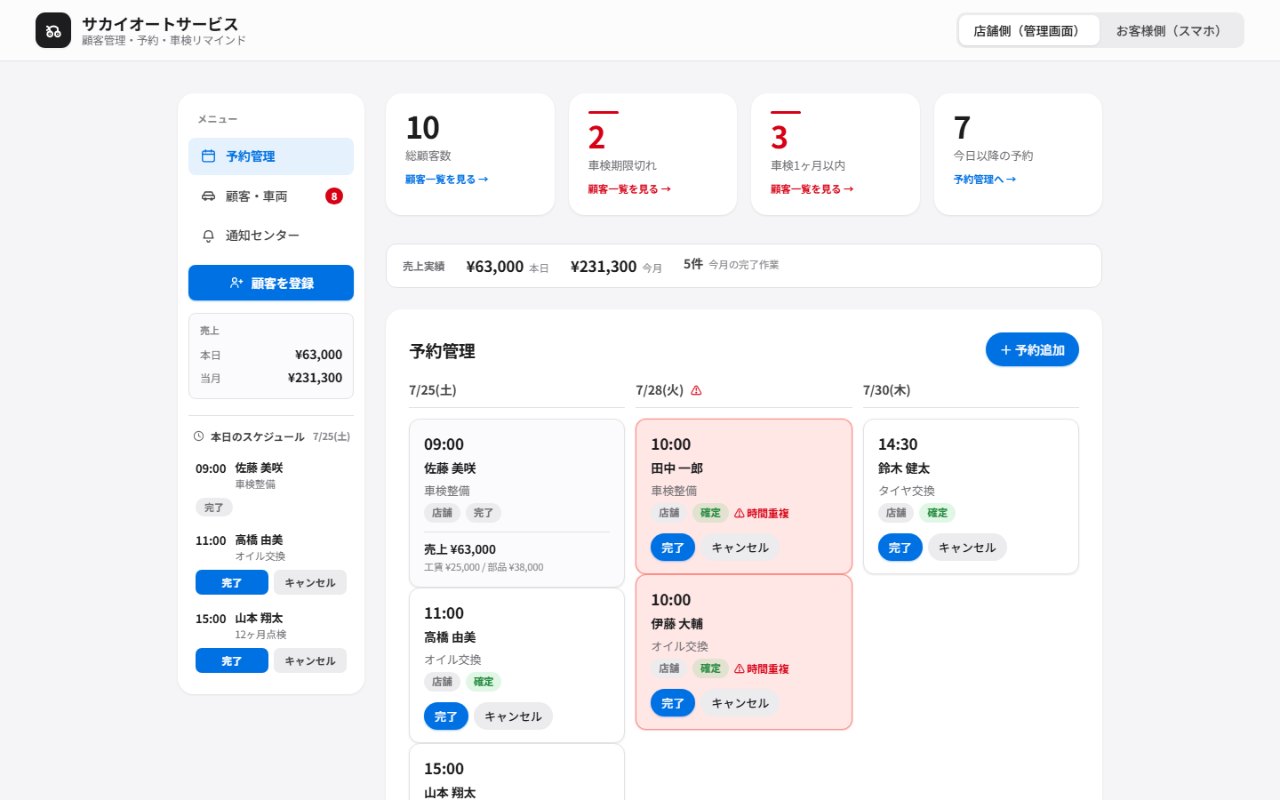1280x800 pixels.
Task: Click 時間重複 warning on 田中 一郎 card
Action: (x=762, y=513)
